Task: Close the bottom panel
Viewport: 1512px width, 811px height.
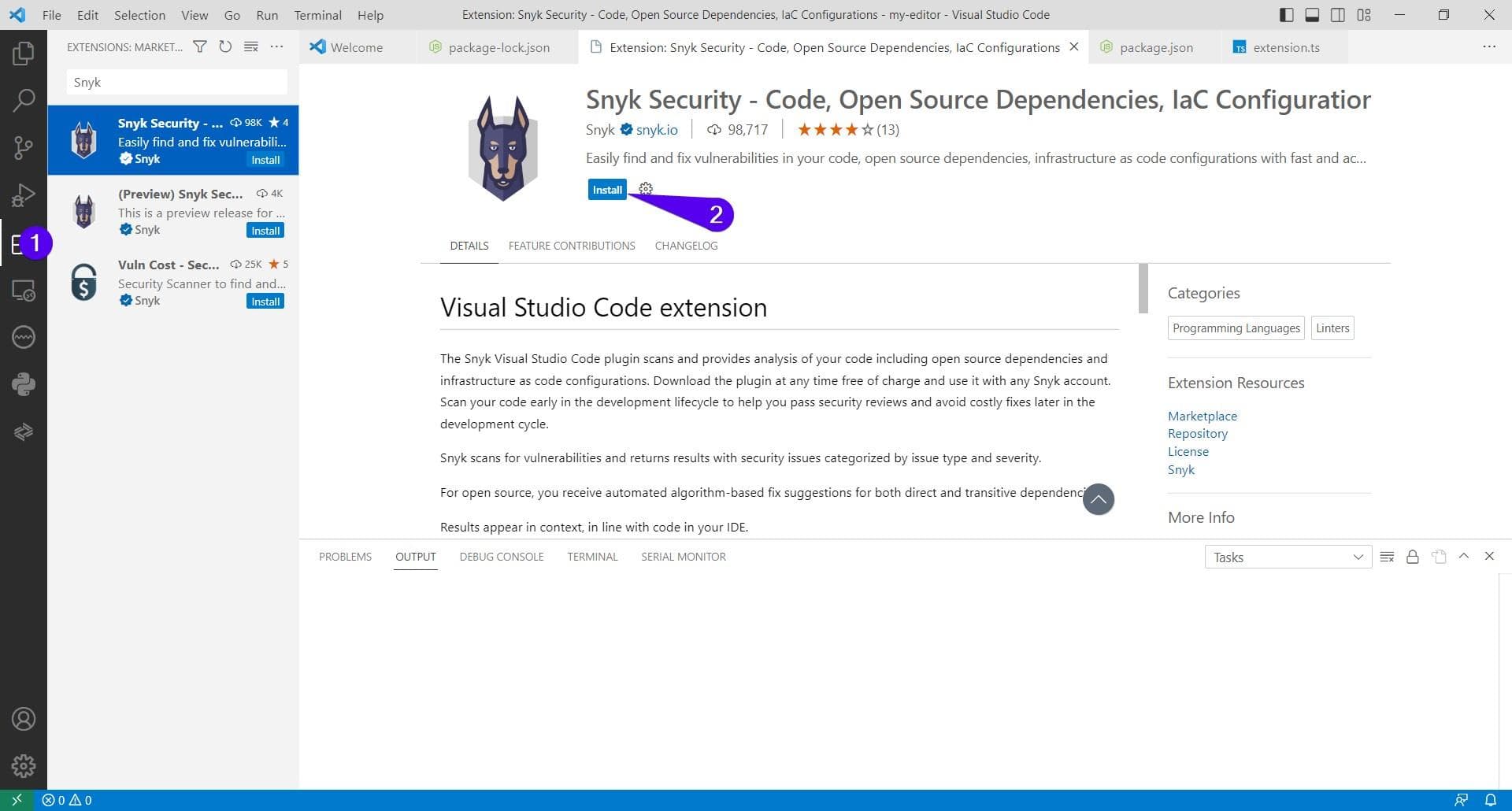Action: (1489, 556)
